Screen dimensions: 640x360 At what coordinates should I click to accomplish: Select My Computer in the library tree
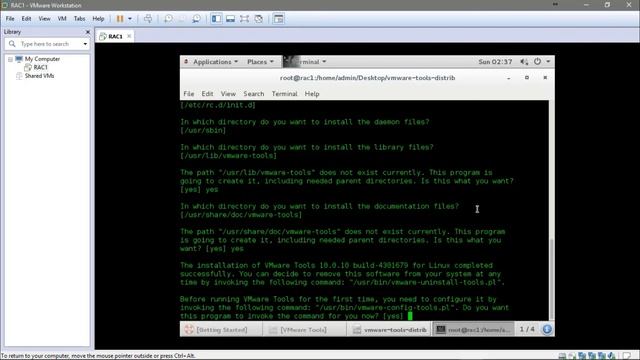(42, 59)
